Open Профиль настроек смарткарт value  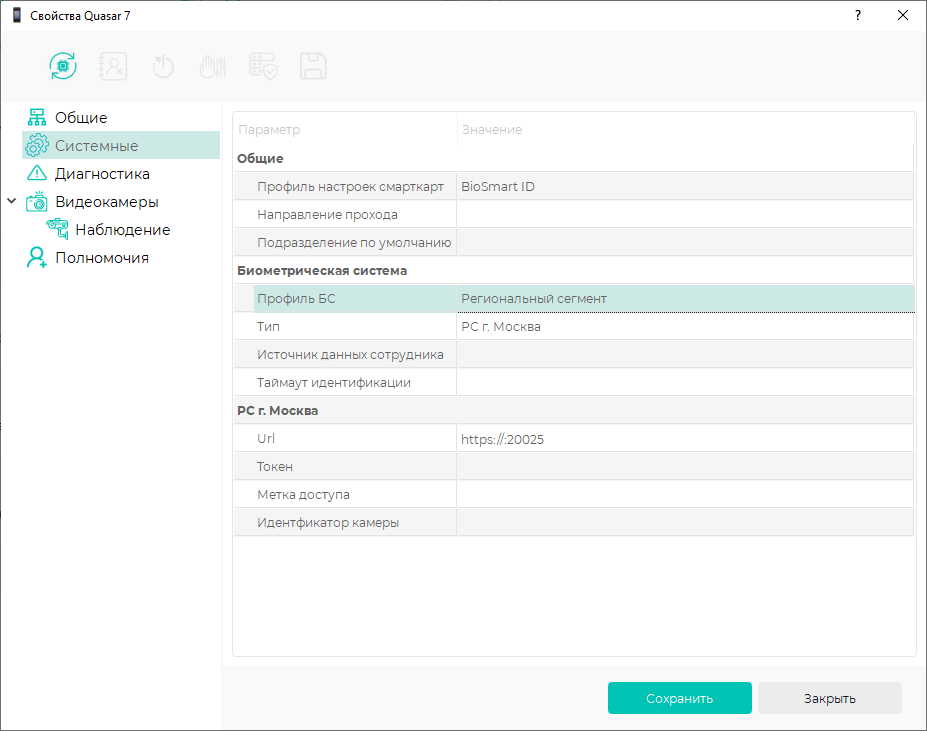(x=684, y=187)
